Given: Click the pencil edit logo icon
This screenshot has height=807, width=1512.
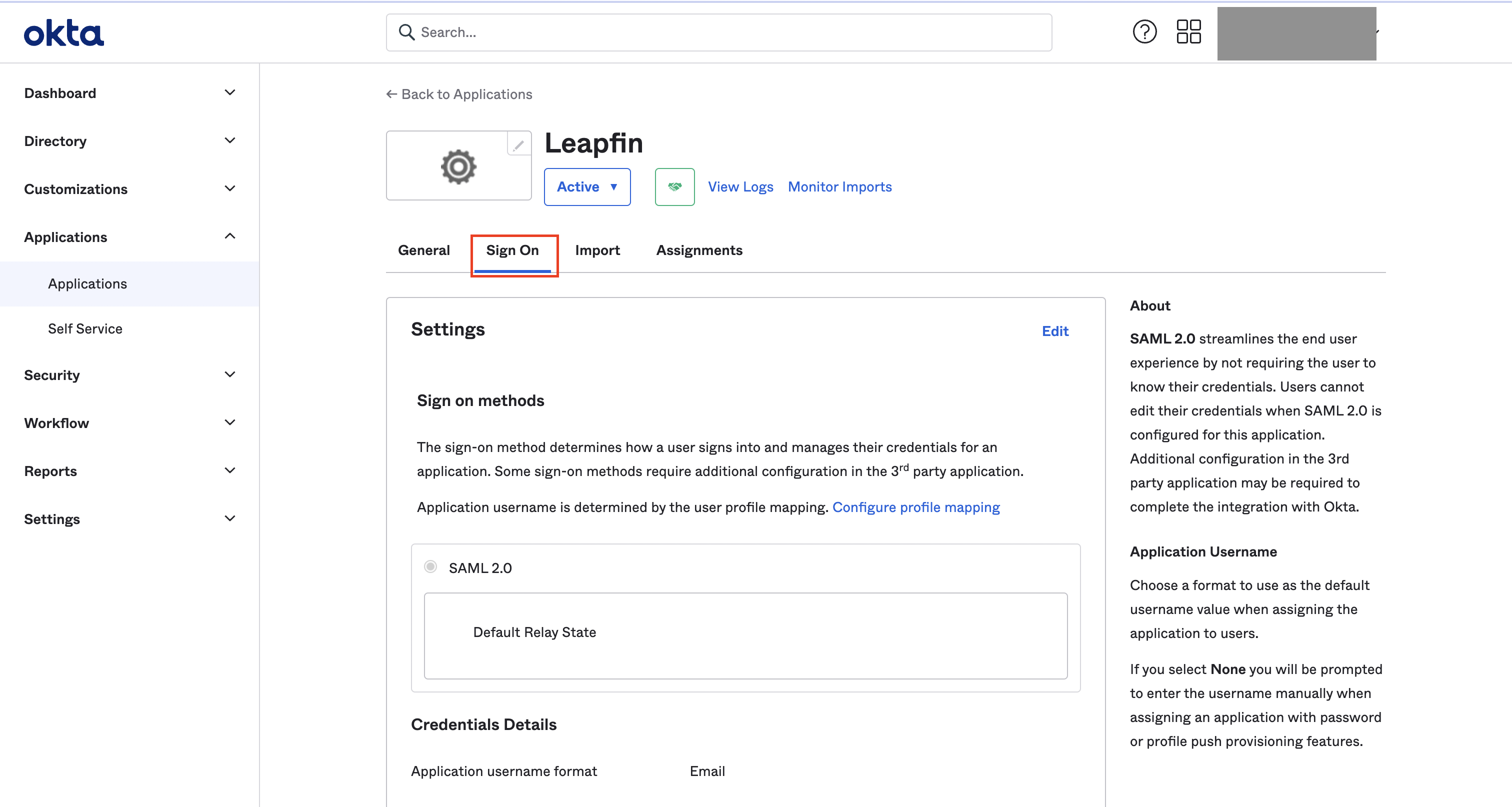Looking at the screenshot, I should pyautogui.click(x=518, y=144).
